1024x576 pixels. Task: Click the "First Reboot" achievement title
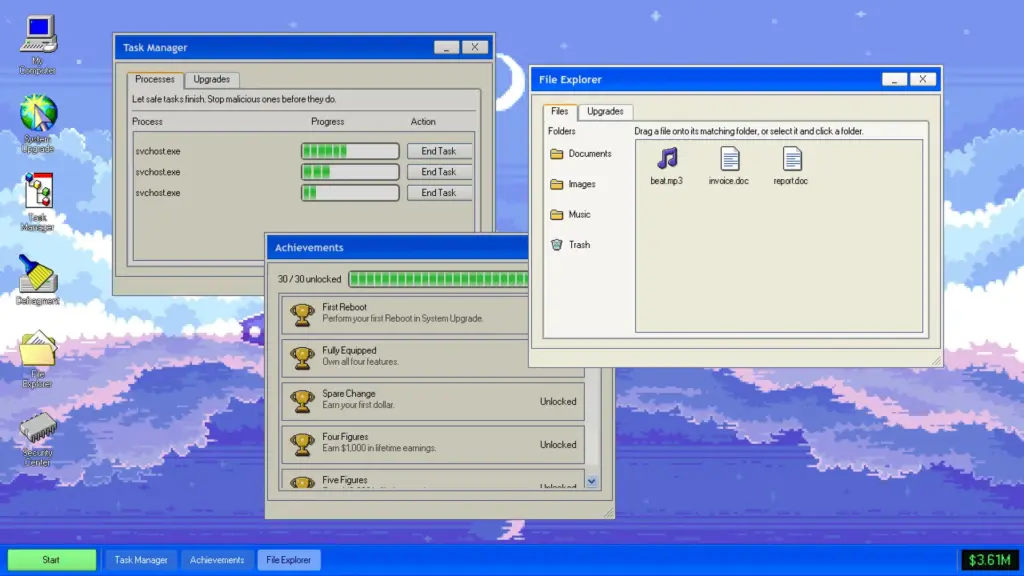coord(345,308)
